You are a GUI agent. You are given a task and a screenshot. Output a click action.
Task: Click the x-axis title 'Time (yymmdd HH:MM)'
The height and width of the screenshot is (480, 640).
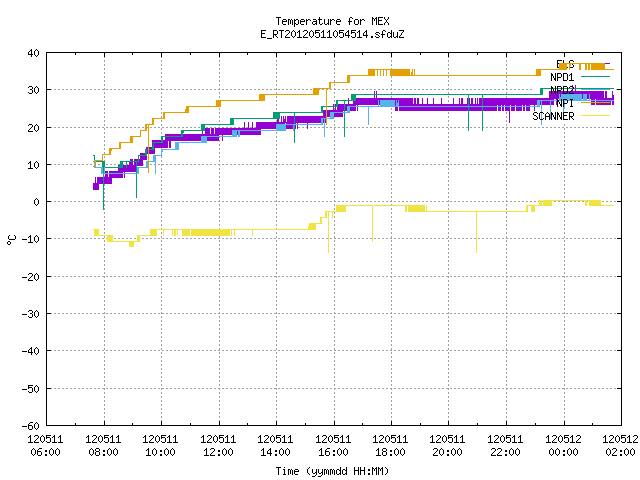(332, 471)
